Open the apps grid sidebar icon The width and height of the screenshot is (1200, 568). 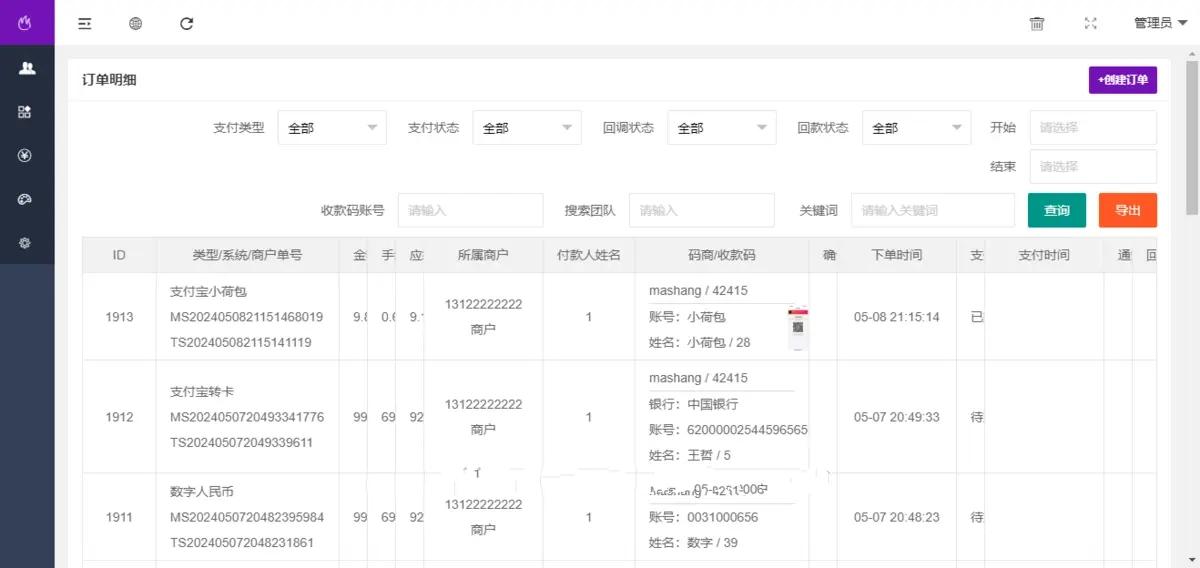coord(26,112)
